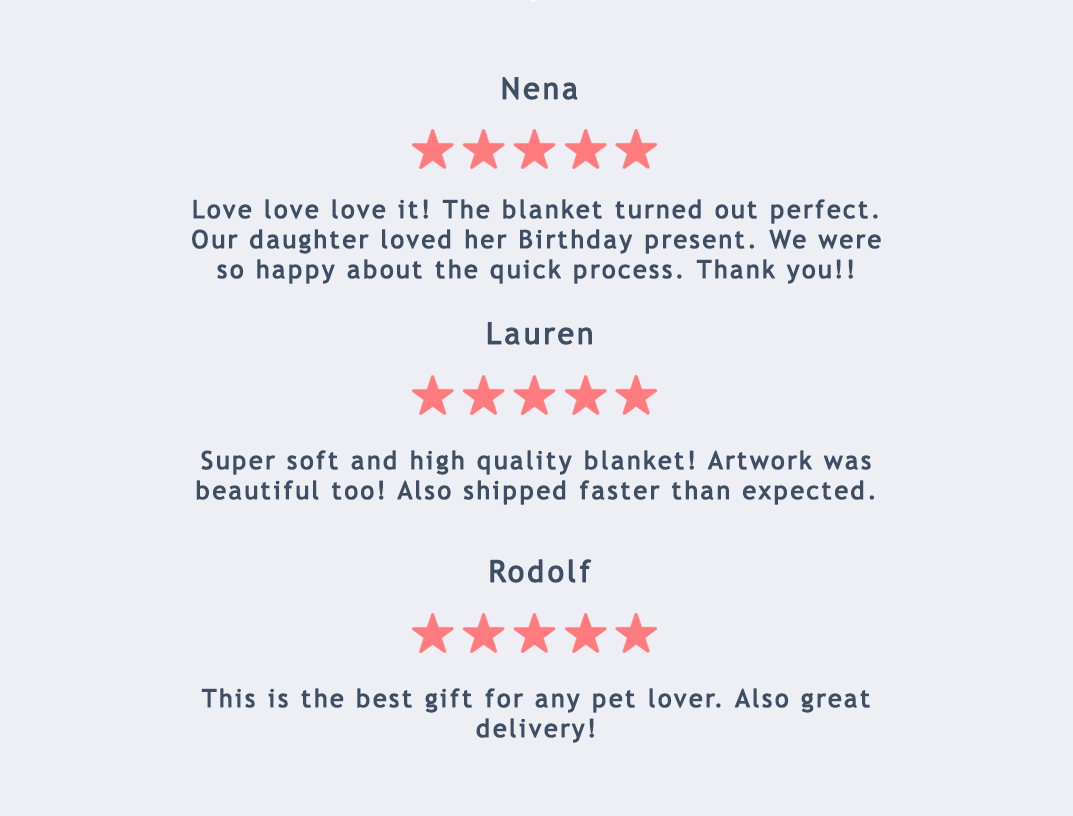Click the fifth star in Lauren's rating
Viewport: 1073px width, 816px height.
(x=636, y=396)
